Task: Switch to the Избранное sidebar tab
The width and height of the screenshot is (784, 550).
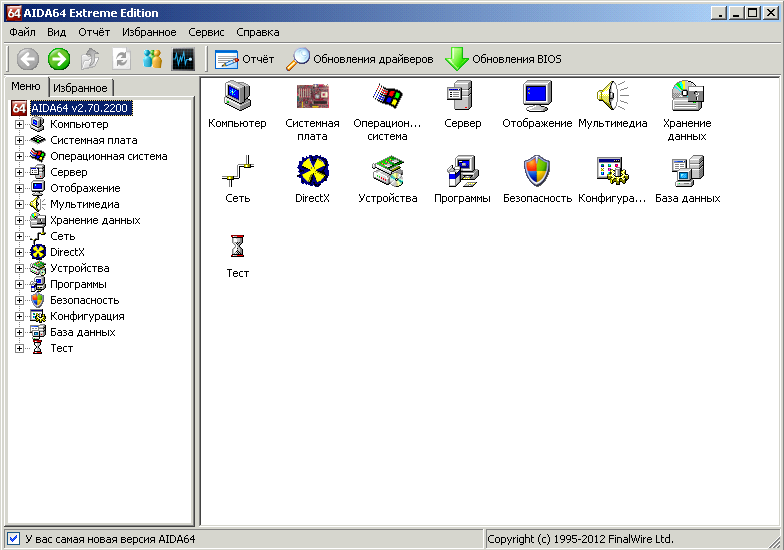Action: coord(80,88)
